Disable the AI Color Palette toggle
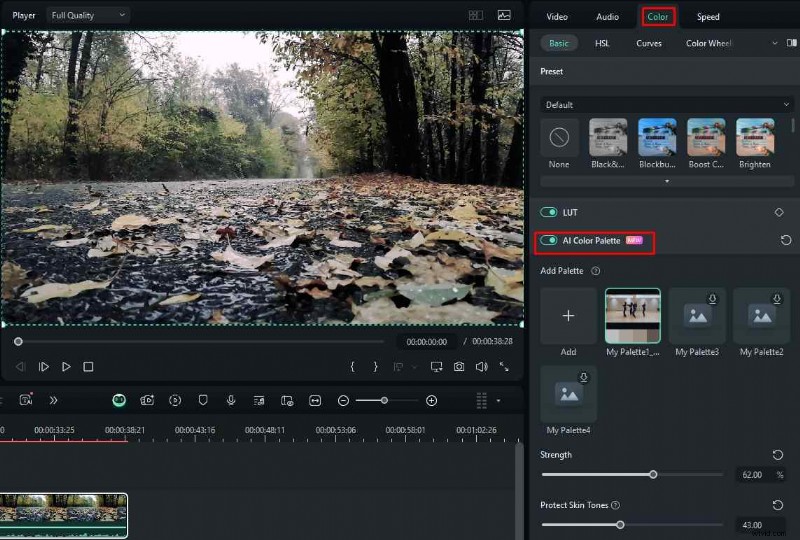Image resolution: width=800 pixels, height=540 pixels. (x=549, y=241)
